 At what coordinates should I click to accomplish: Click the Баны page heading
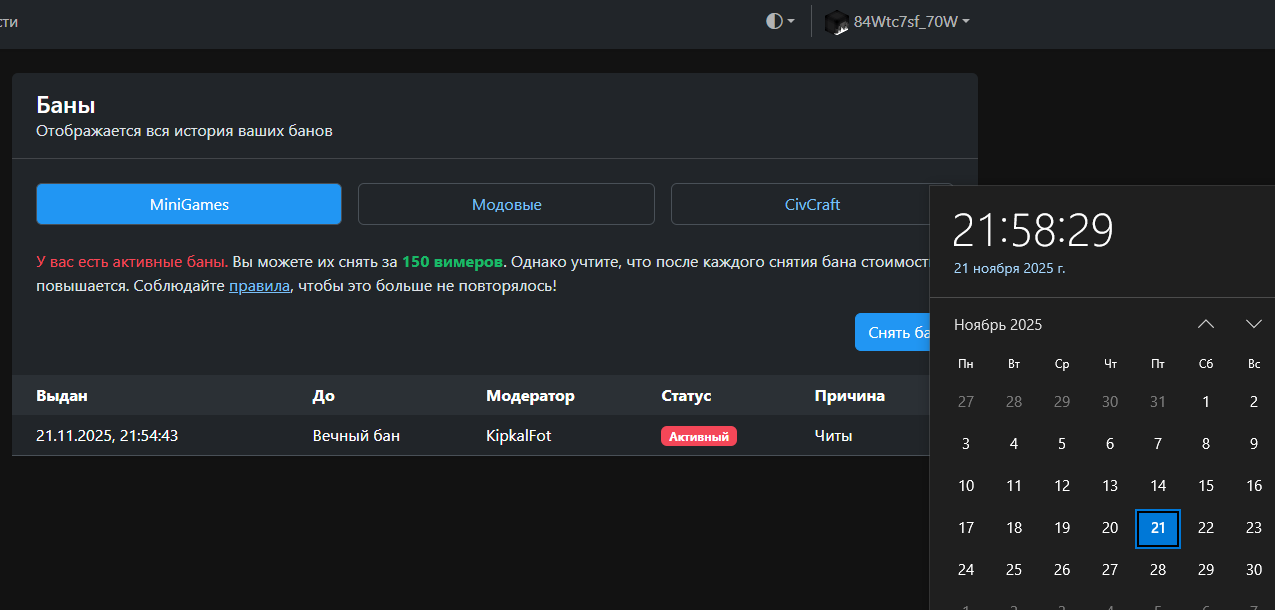(66, 105)
